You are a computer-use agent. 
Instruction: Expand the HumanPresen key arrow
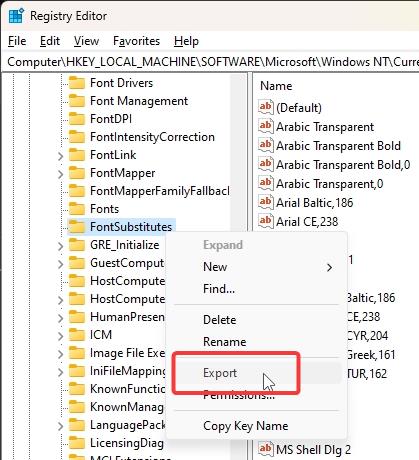[60, 318]
